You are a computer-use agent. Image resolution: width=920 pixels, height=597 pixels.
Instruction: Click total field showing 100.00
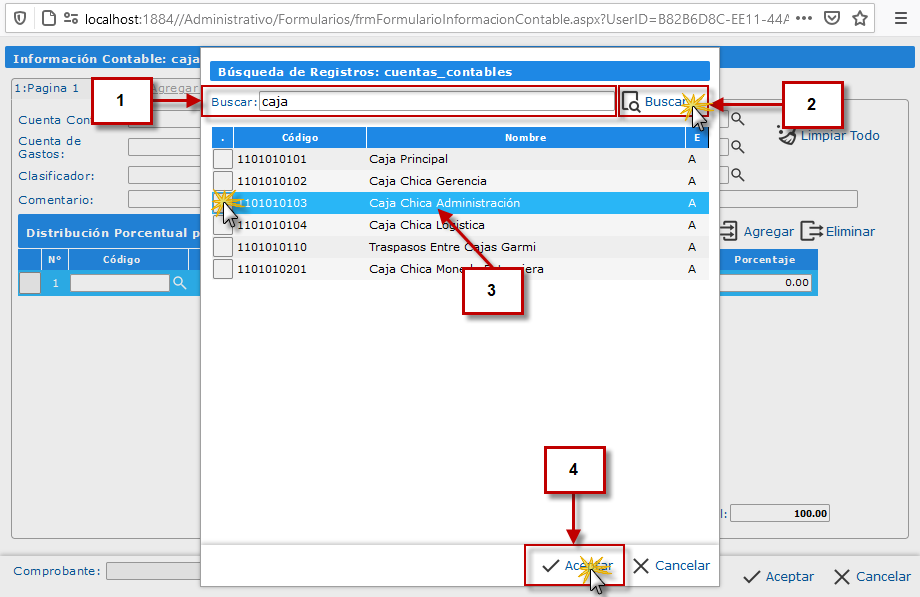point(780,514)
